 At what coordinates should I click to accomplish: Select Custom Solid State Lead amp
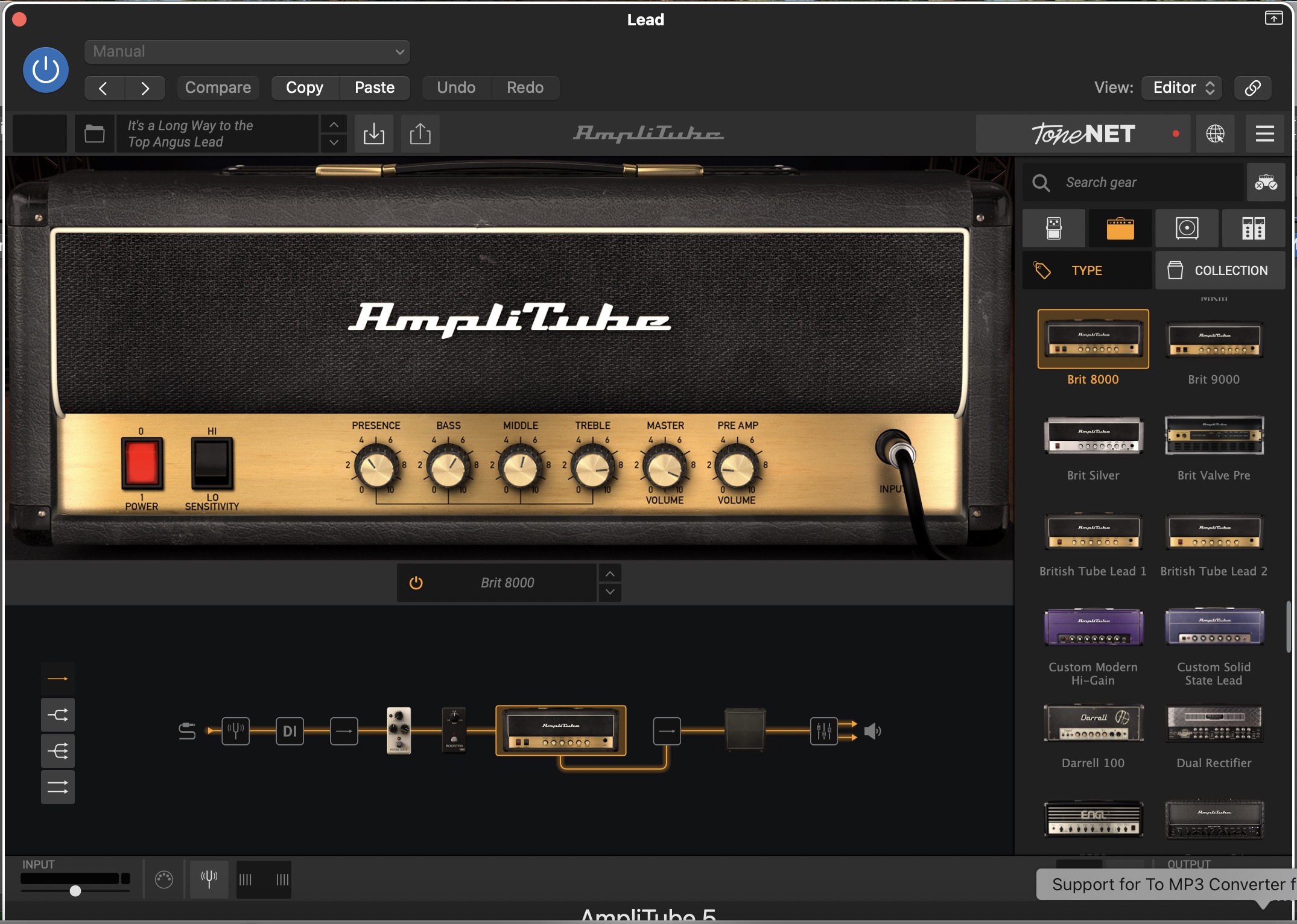(x=1214, y=627)
